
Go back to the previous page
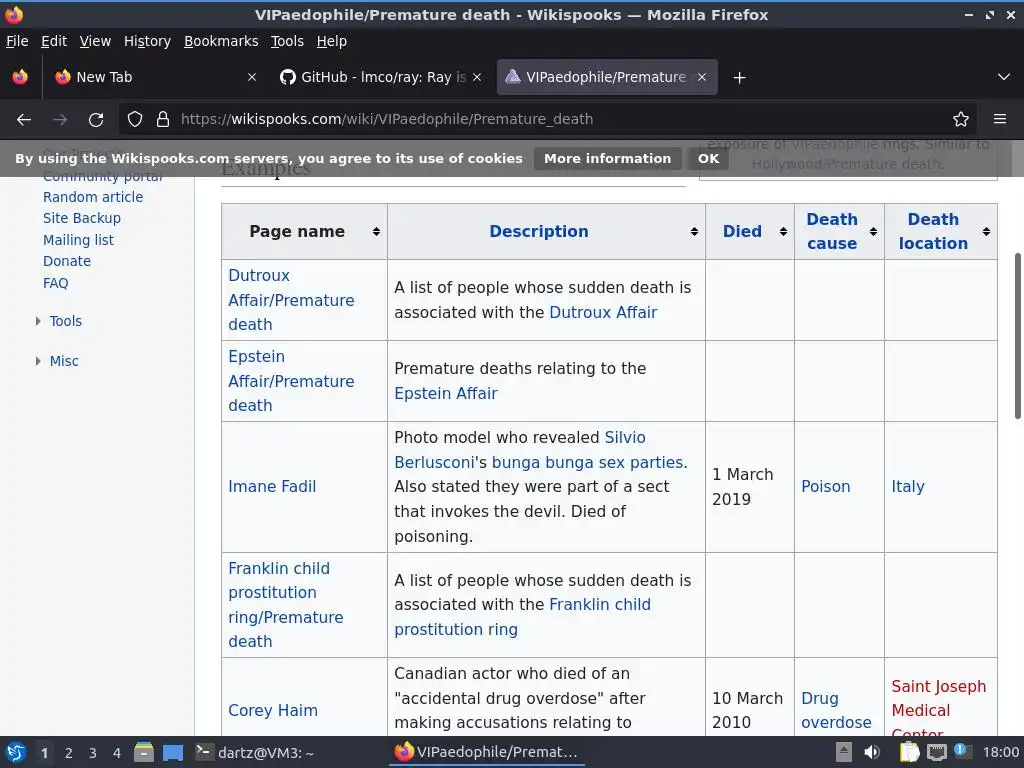24,120
